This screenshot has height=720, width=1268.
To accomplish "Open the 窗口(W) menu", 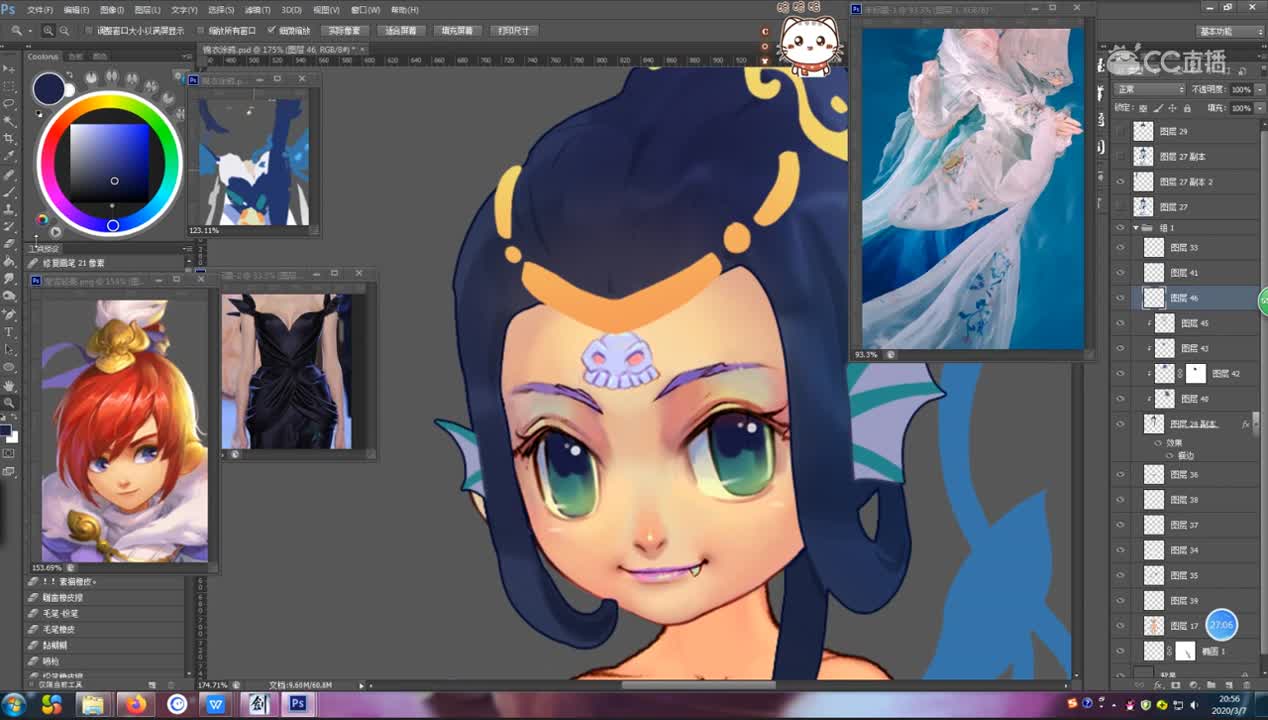I will click(366, 10).
